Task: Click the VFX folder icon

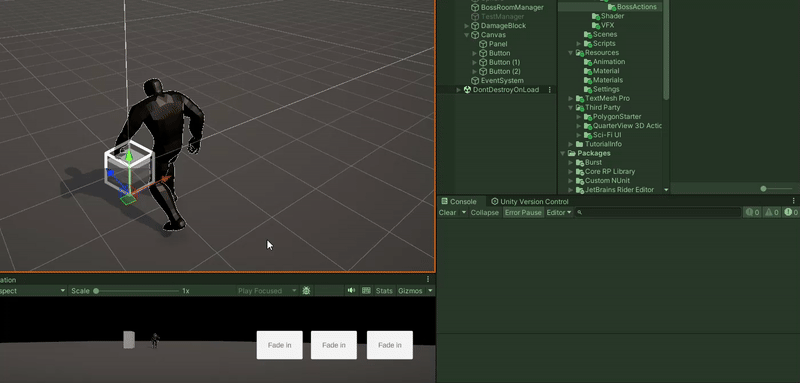Action: coord(596,25)
